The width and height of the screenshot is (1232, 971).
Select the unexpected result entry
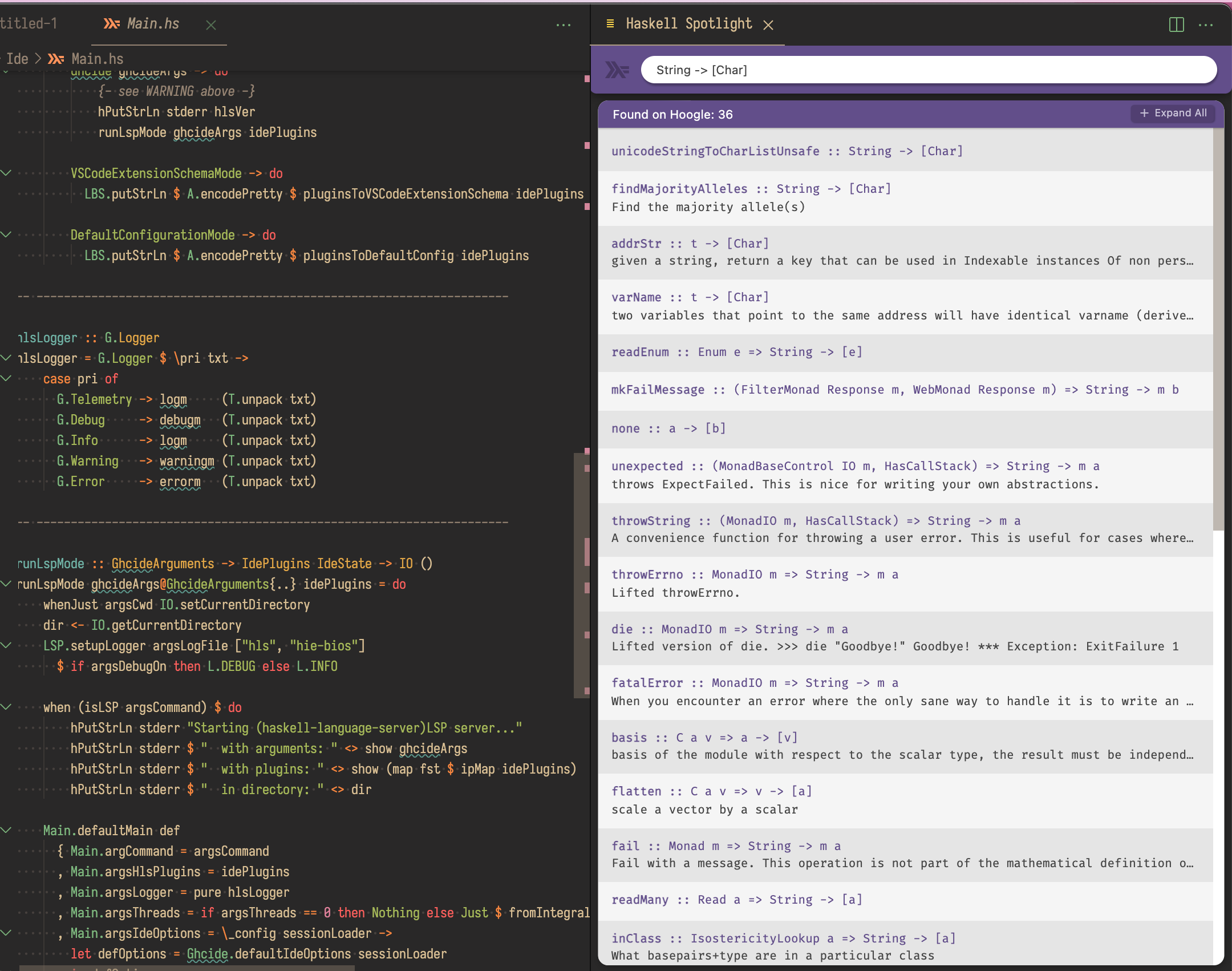(x=905, y=475)
